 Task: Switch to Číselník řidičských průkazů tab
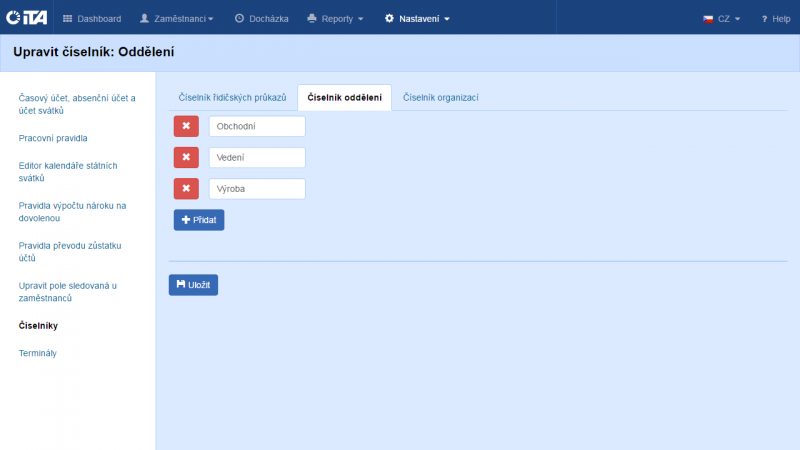pos(232,97)
